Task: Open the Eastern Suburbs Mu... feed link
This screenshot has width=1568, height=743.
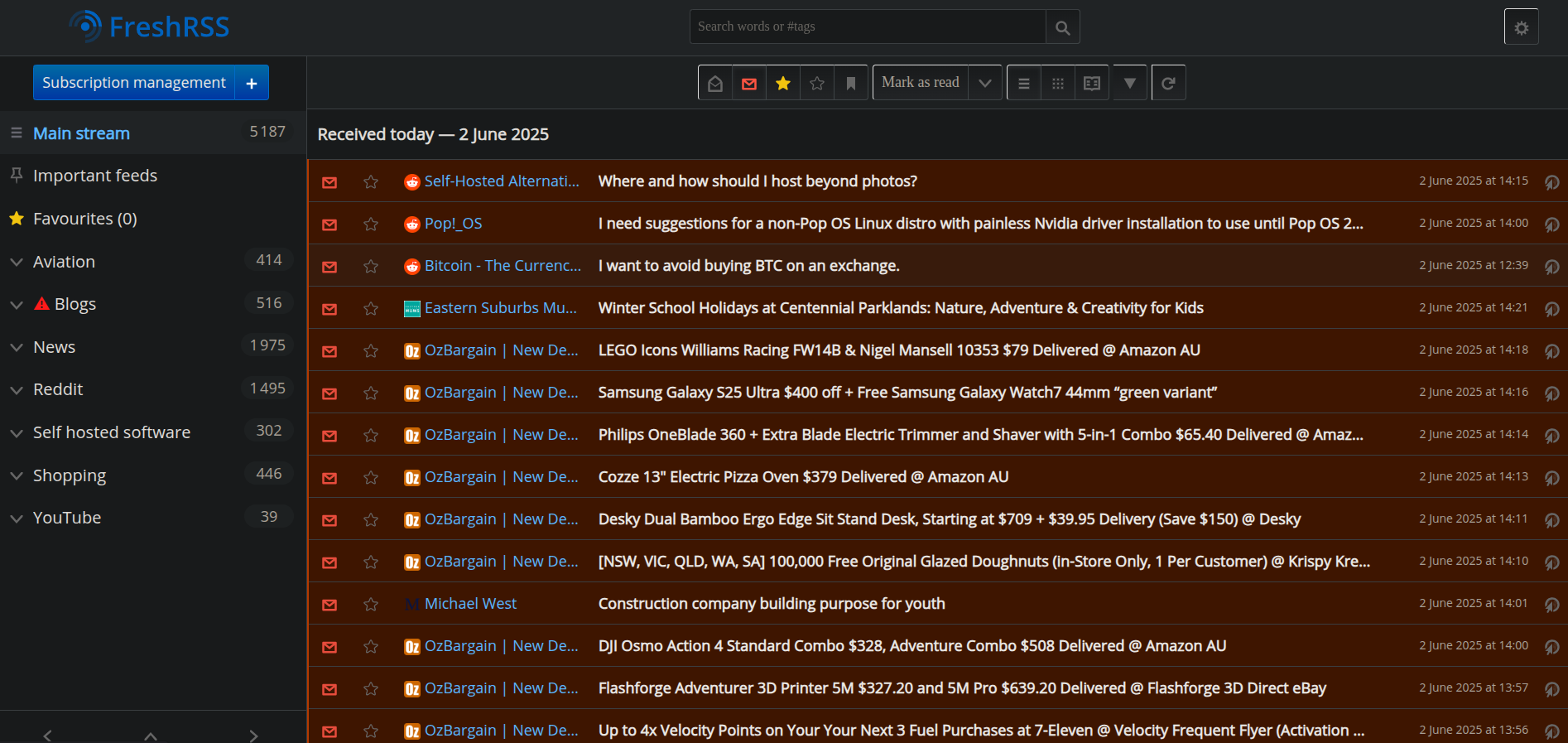Action: coord(501,307)
